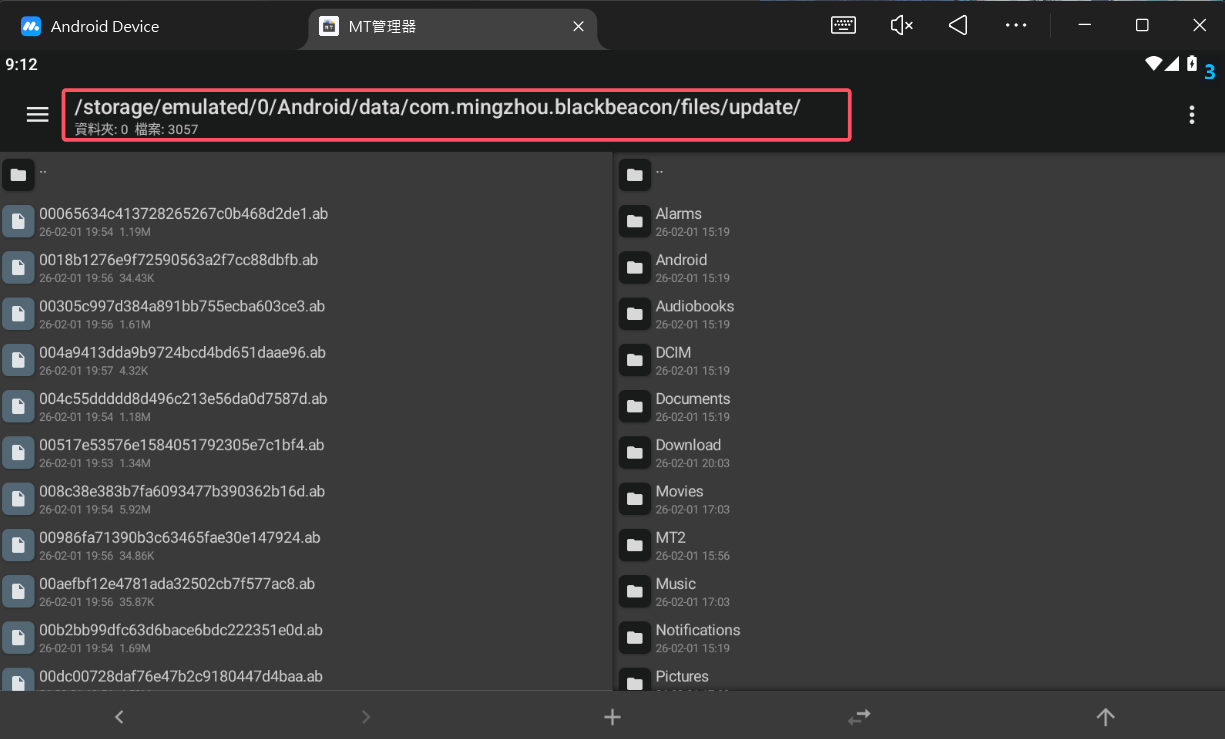The height and width of the screenshot is (739, 1225).
Task: Open the Notifications folder
Action: [x=919, y=638]
